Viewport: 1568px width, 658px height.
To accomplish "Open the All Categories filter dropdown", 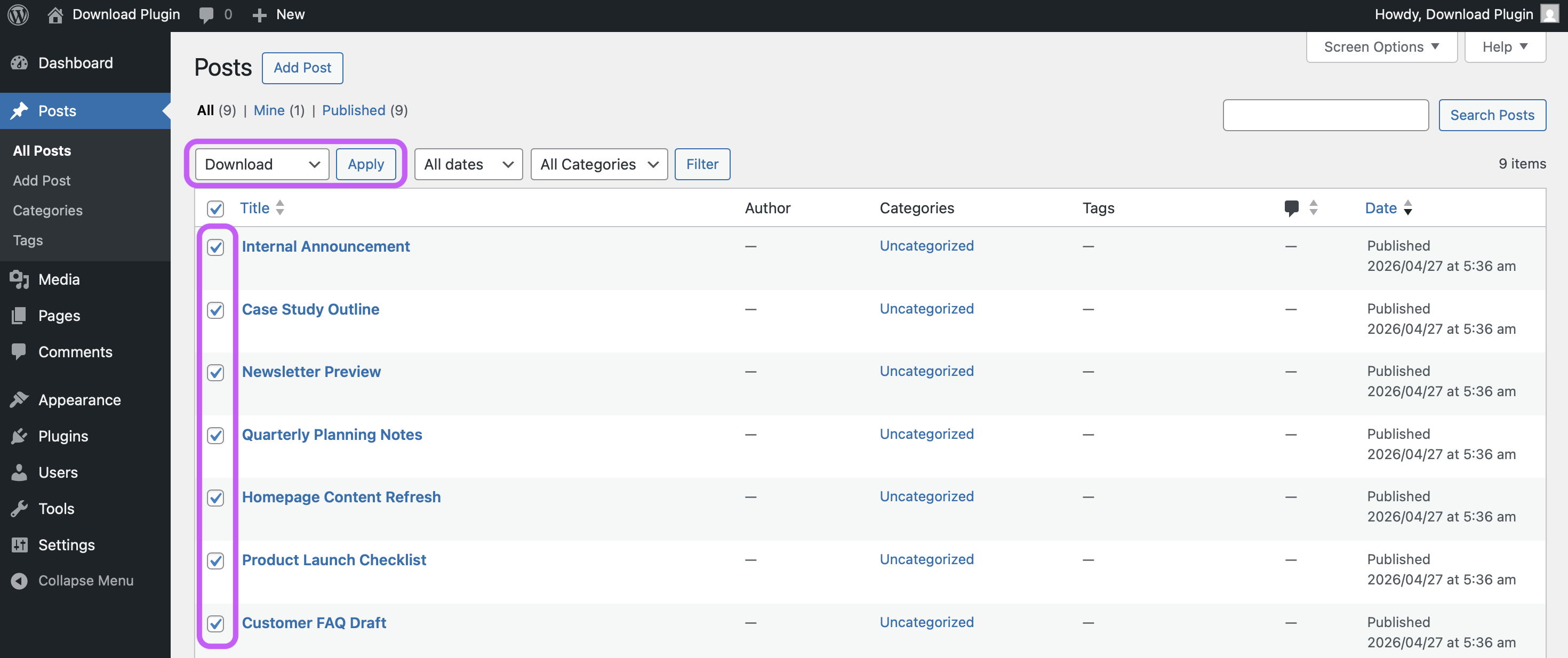I will [598, 164].
